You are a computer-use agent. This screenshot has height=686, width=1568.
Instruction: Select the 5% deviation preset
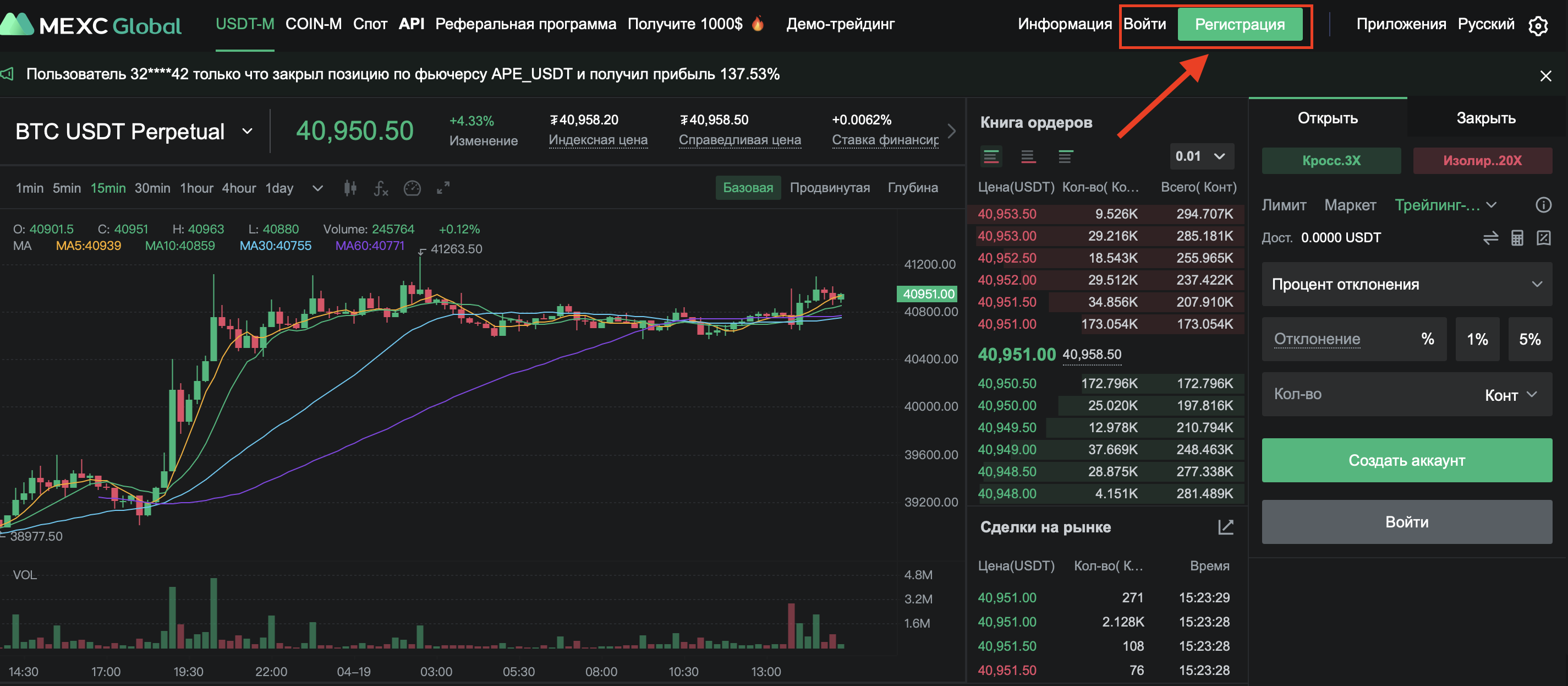pyautogui.click(x=1529, y=339)
